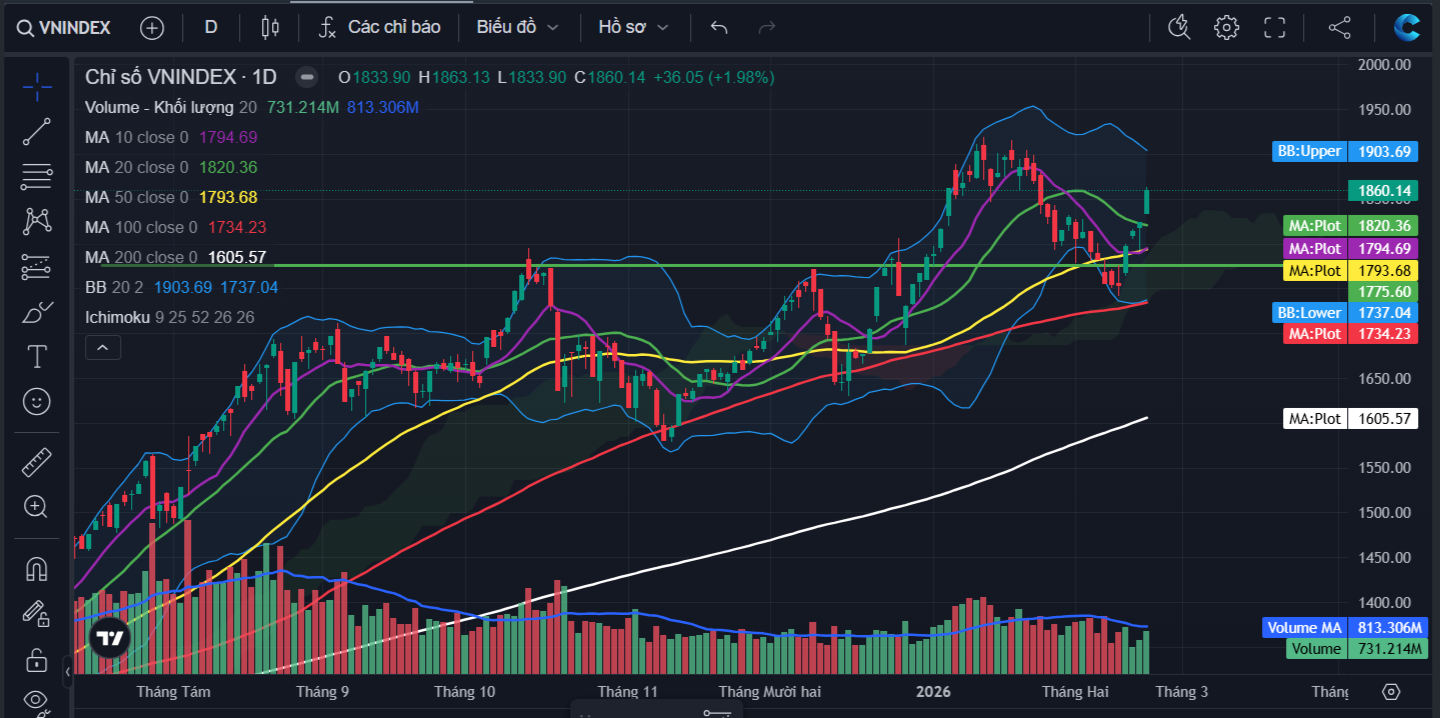Open Các chỉ báo indicators menu
This screenshot has height=718, width=1440.
[379, 27]
